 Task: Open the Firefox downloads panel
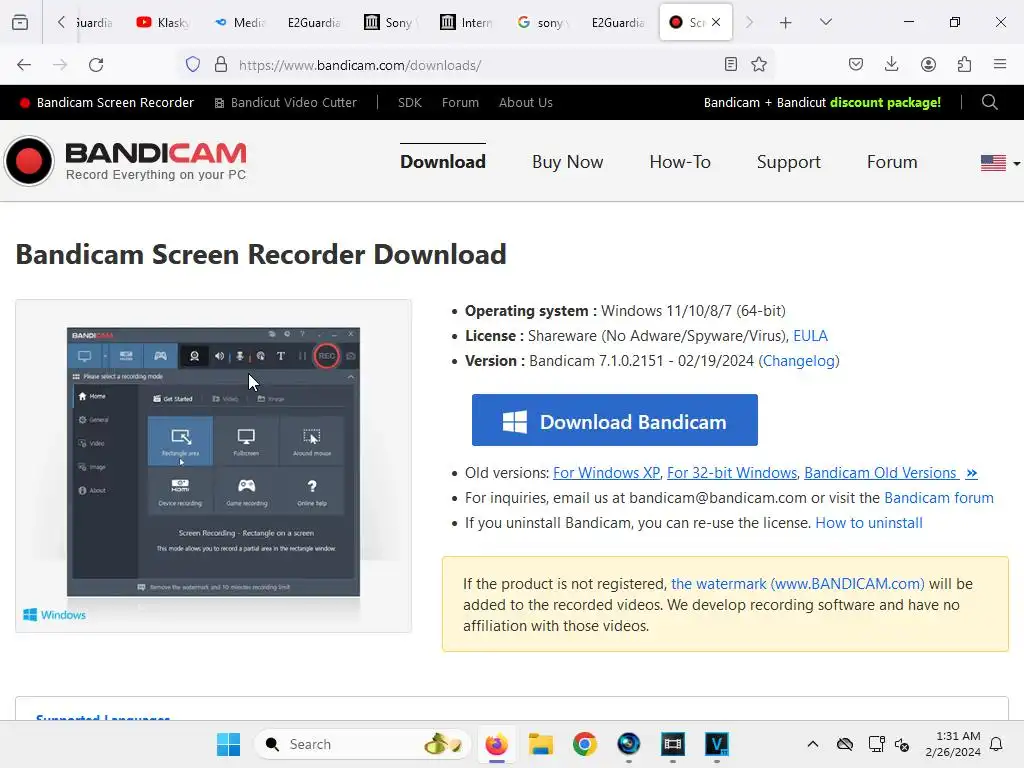tap(891, 64)
